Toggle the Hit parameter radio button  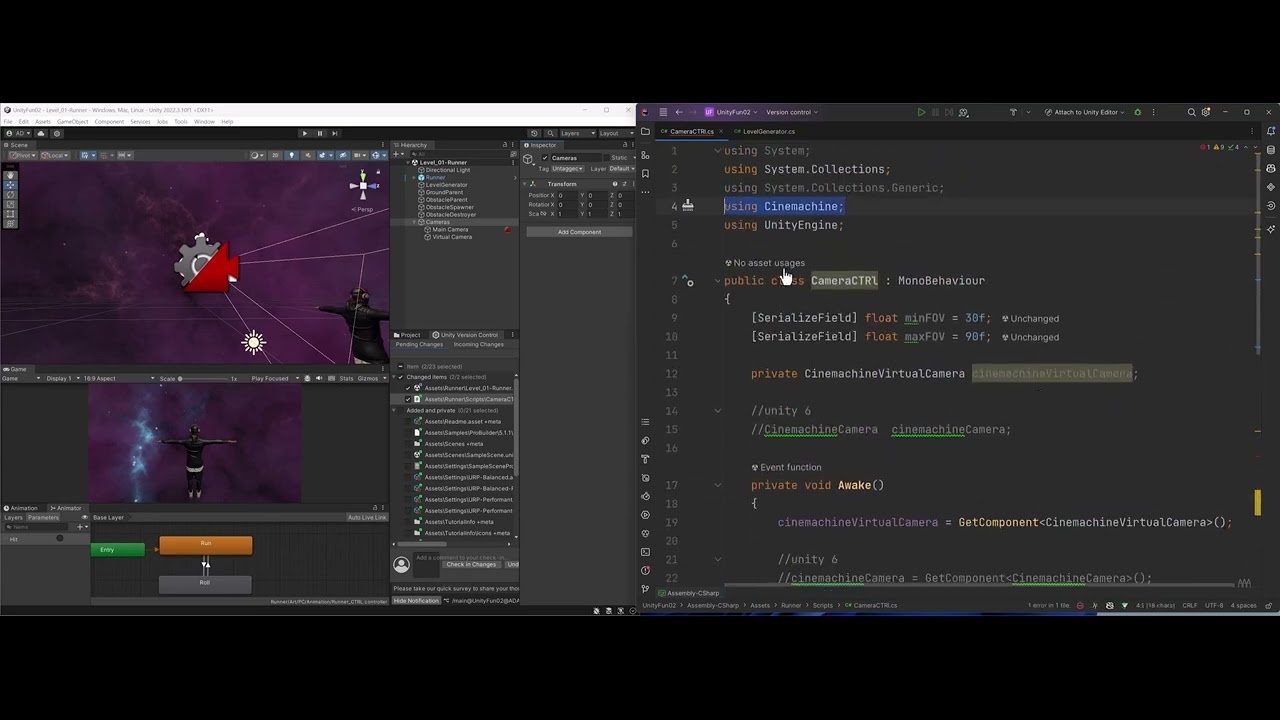tap(60, 539)
